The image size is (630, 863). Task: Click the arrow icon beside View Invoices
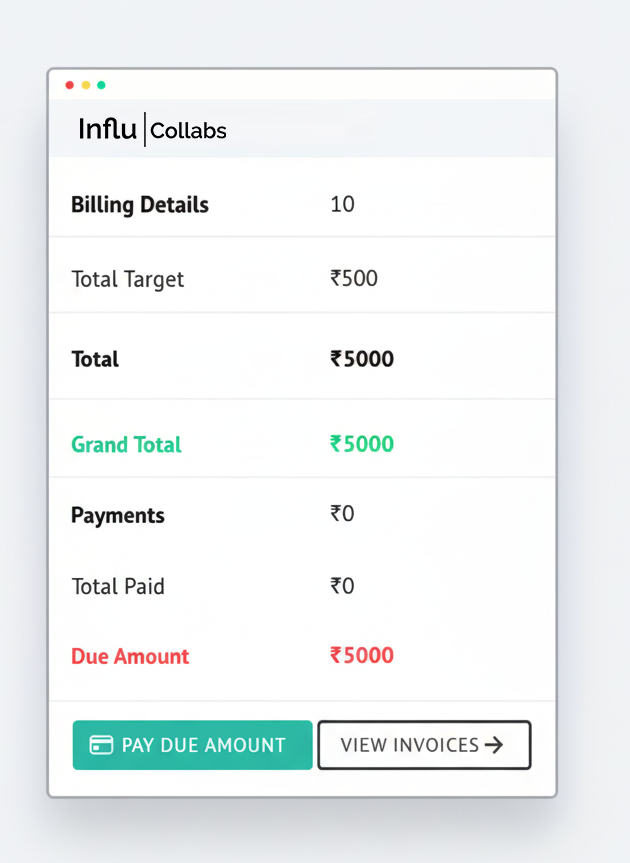coord(493,745)
